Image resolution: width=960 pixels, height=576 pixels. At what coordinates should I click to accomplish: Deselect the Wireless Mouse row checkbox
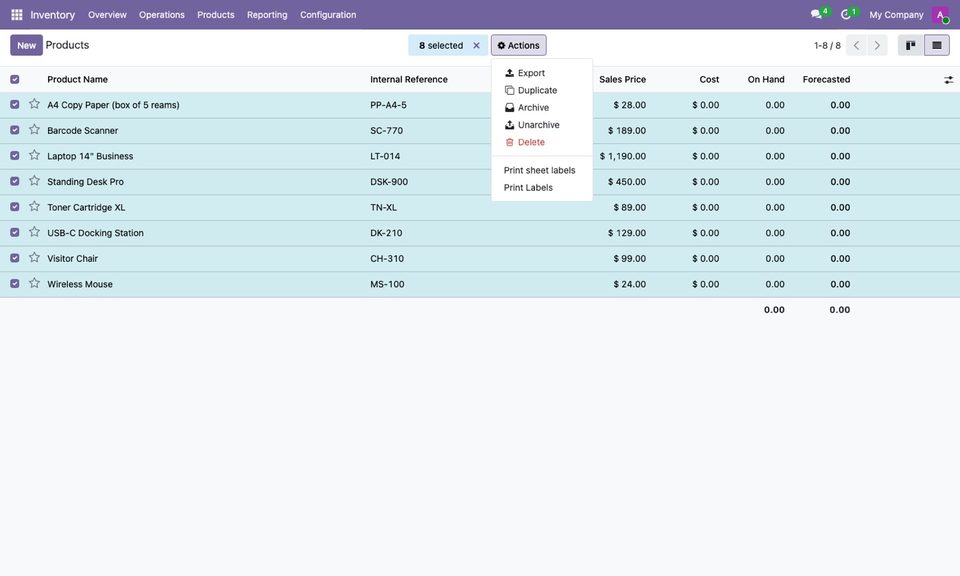(x=15, y=284)
